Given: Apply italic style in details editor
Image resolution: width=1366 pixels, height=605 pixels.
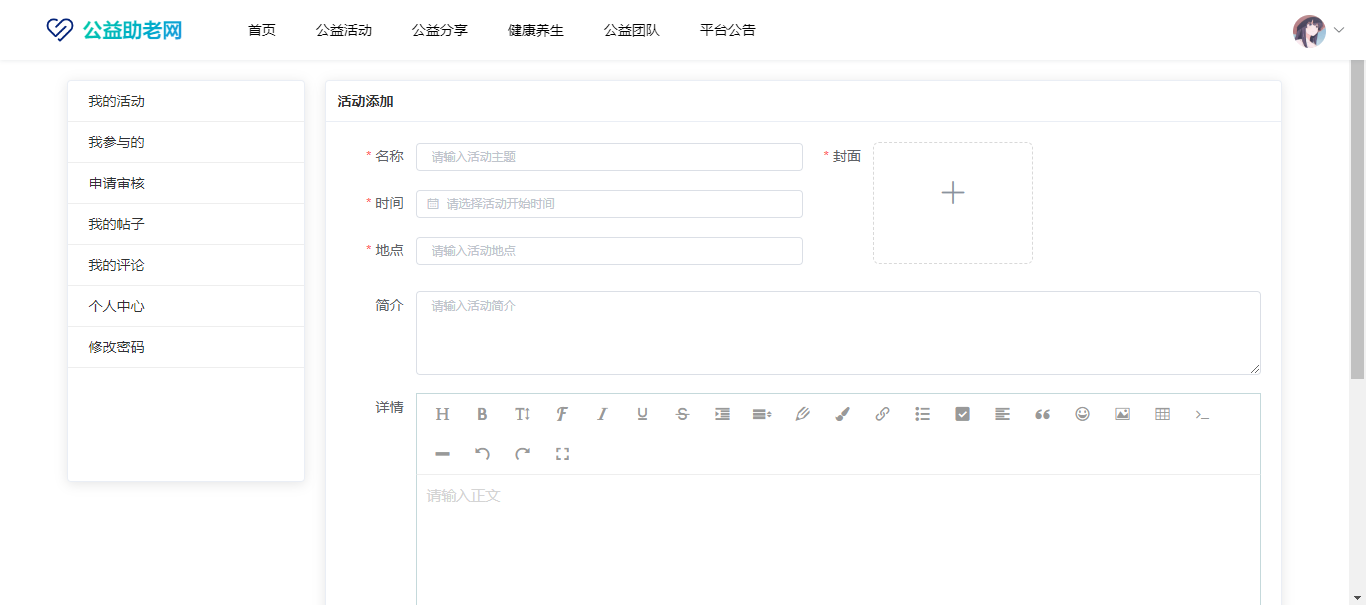Looking at the screenshot, I should click(x=602, y=414).
